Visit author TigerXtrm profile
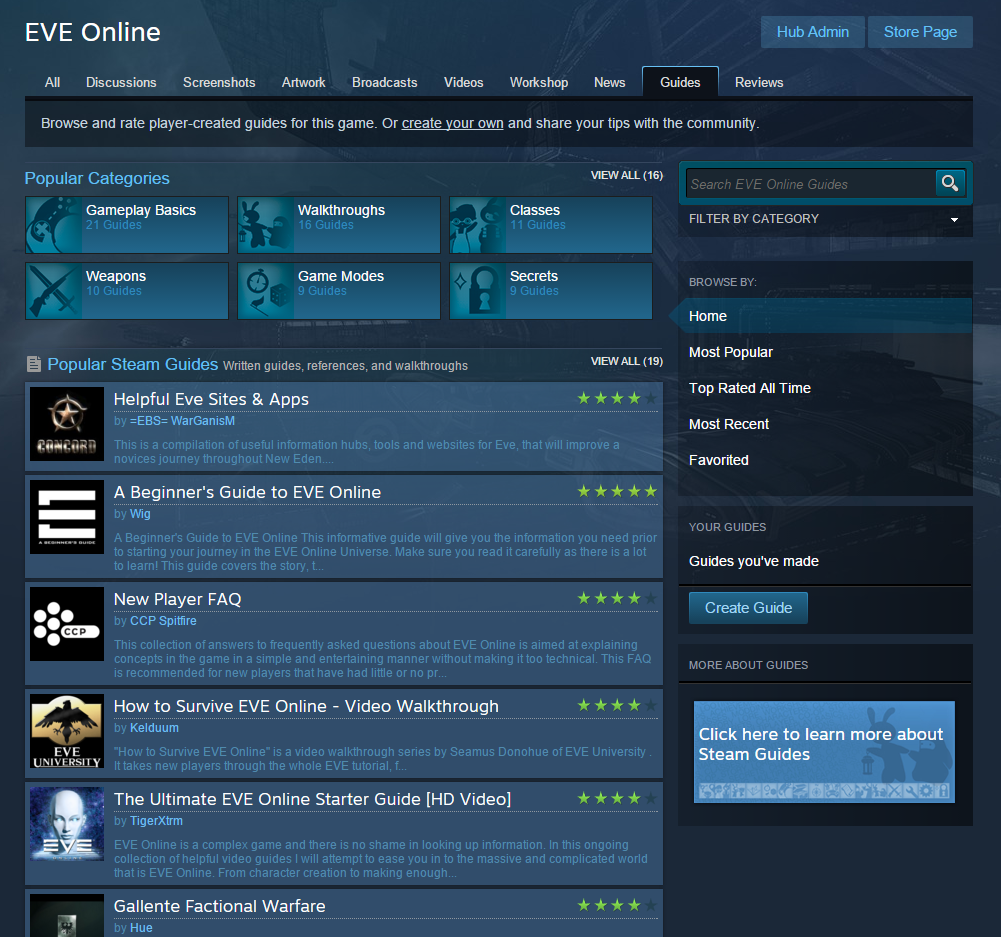 pos(156,821)
